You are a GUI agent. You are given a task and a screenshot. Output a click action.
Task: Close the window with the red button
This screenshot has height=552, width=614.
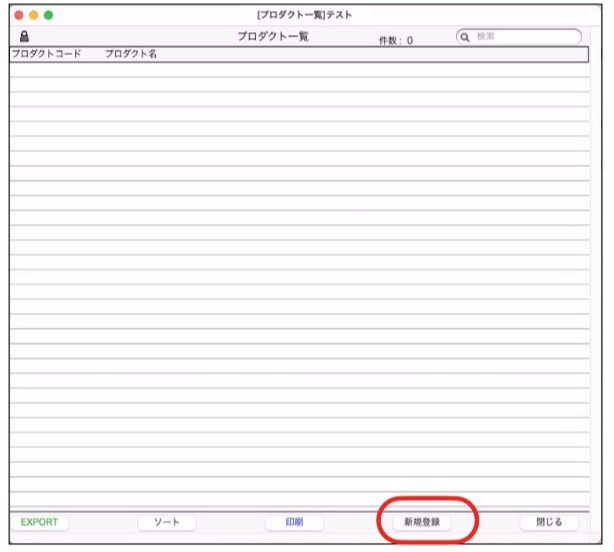click(17, 15)
